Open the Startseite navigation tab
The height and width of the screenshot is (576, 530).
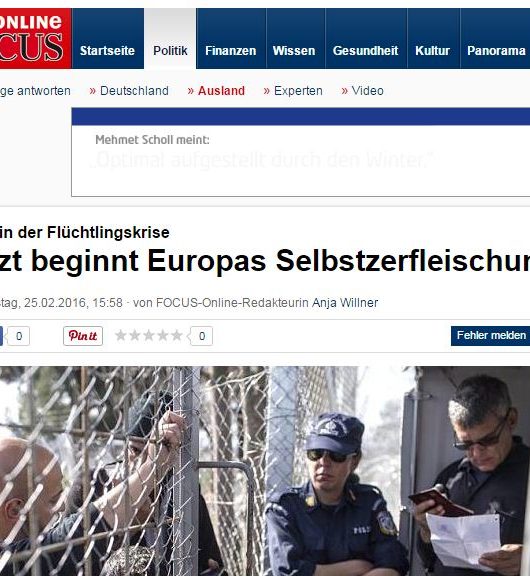(x=108, y=39)
